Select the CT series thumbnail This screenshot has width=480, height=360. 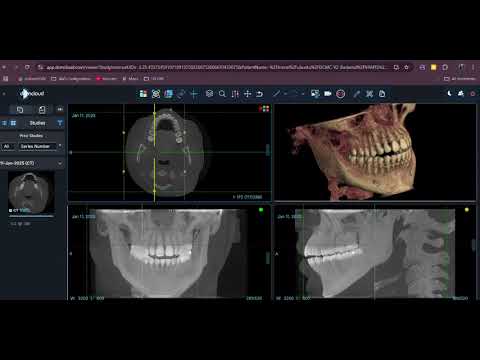pyautogui.click(x=31, y=193)
